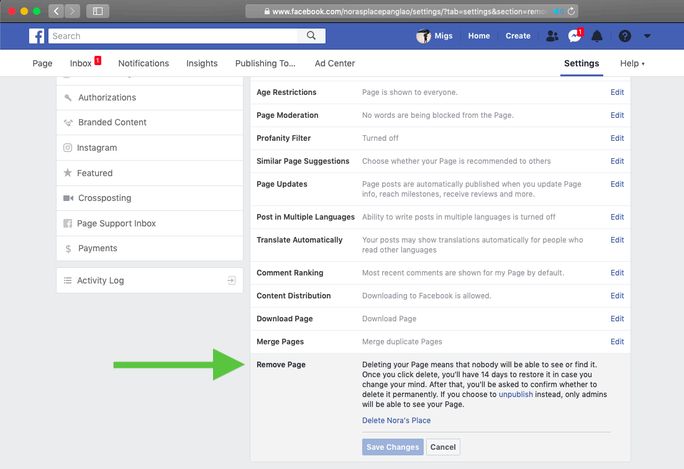The image size is (684, 469).
Task: Click the help question mark icon
Action: [625, 36]
